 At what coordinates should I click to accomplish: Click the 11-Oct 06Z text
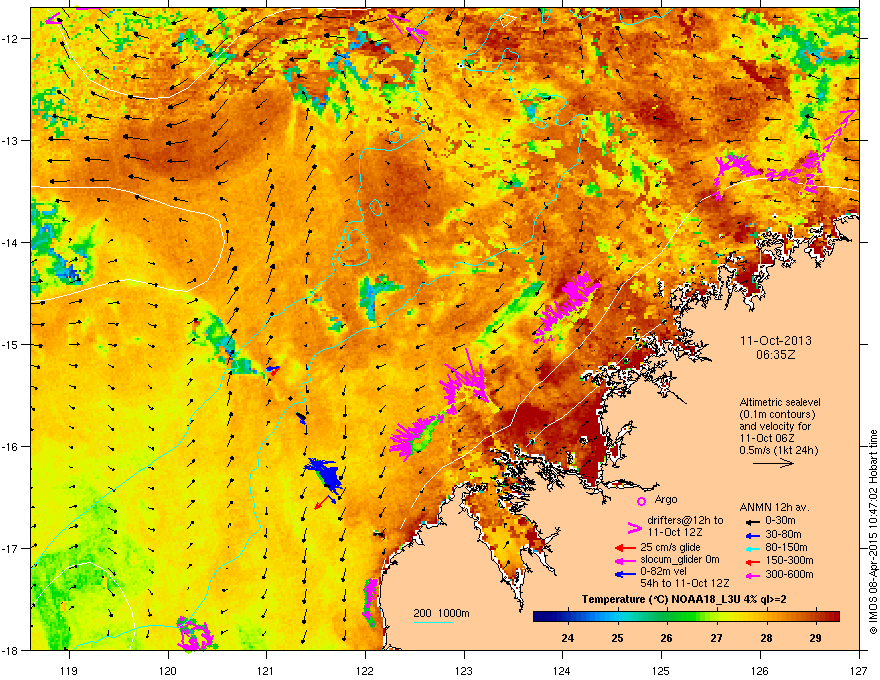pyautogui.click(x=767, y=439)
